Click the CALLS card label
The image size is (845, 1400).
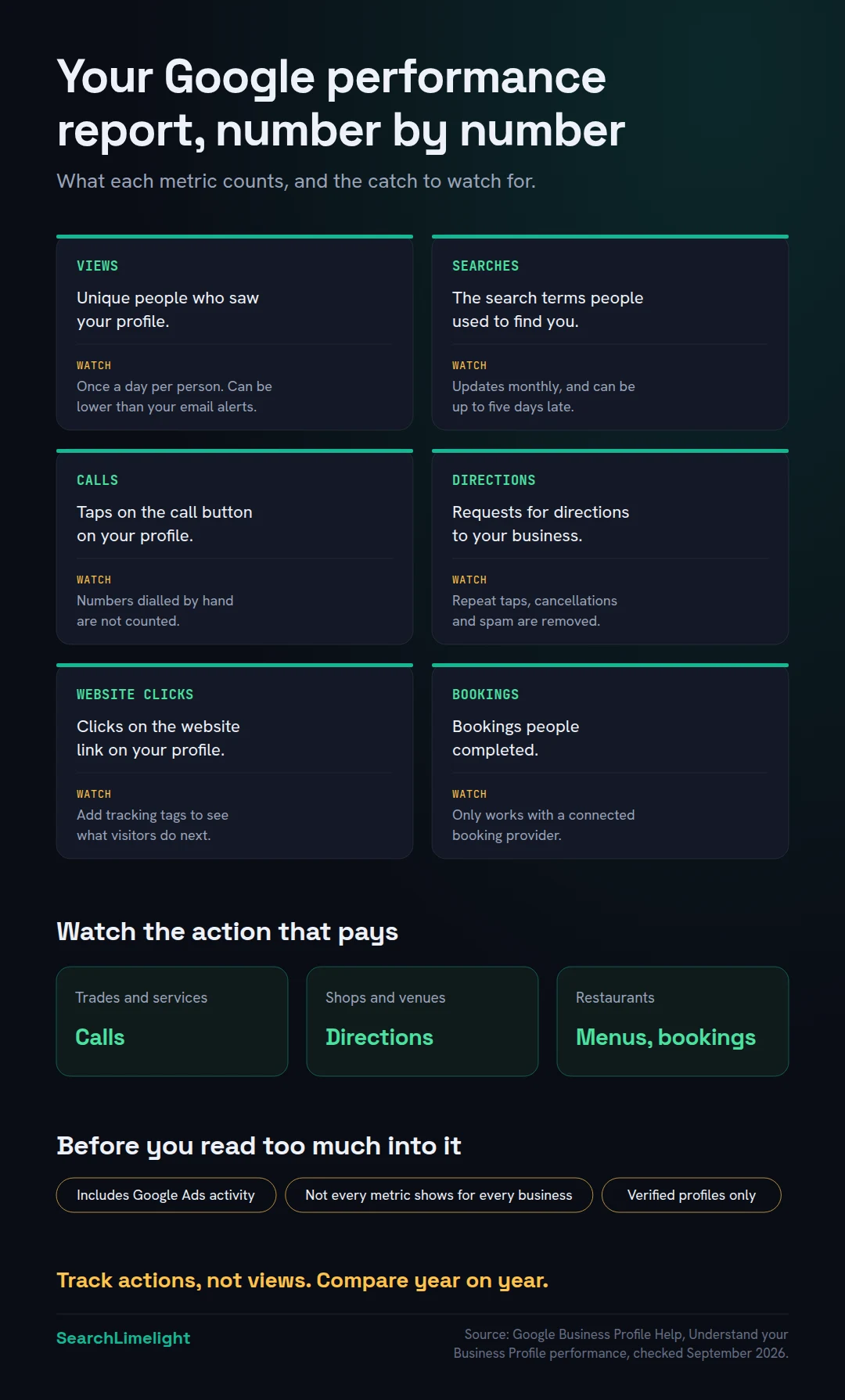[x=97, y=480]
